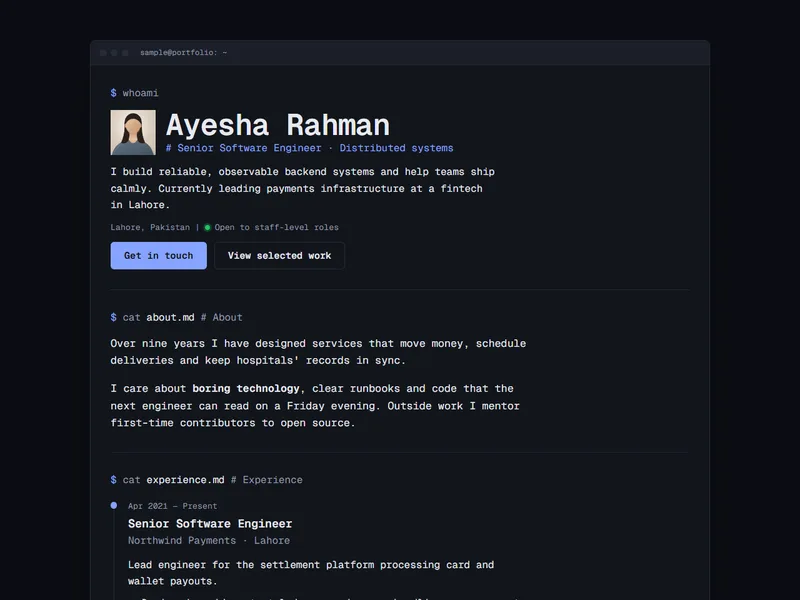This screenshot has height=600, width=800.
Task: Select experience.md in the cat command
Action: coord(185,480)
